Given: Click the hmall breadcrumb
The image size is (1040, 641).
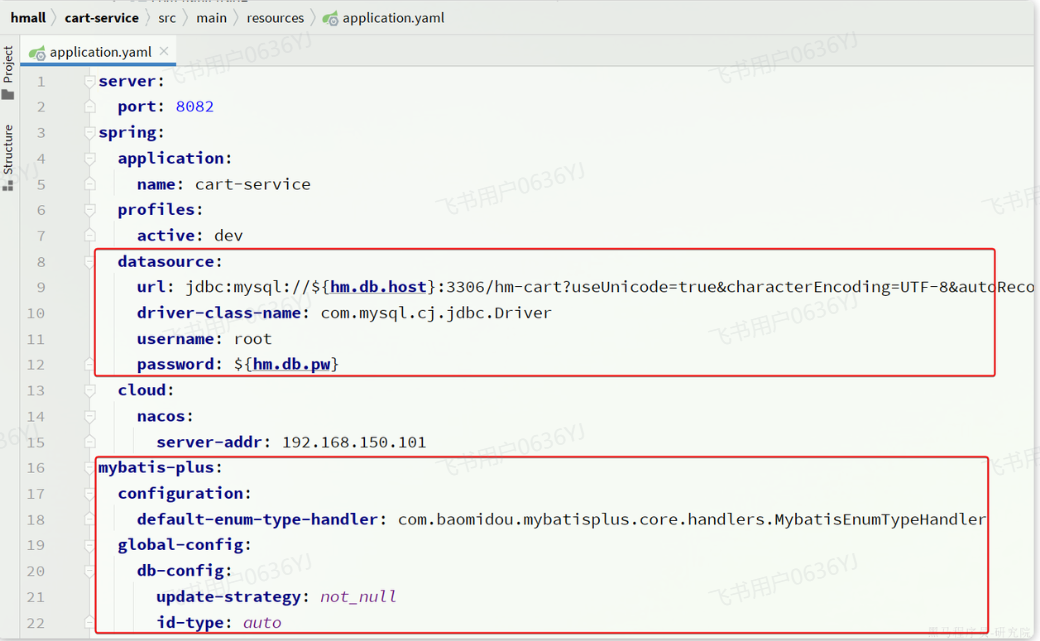Looking at the screenshot, I should (28, 18).
